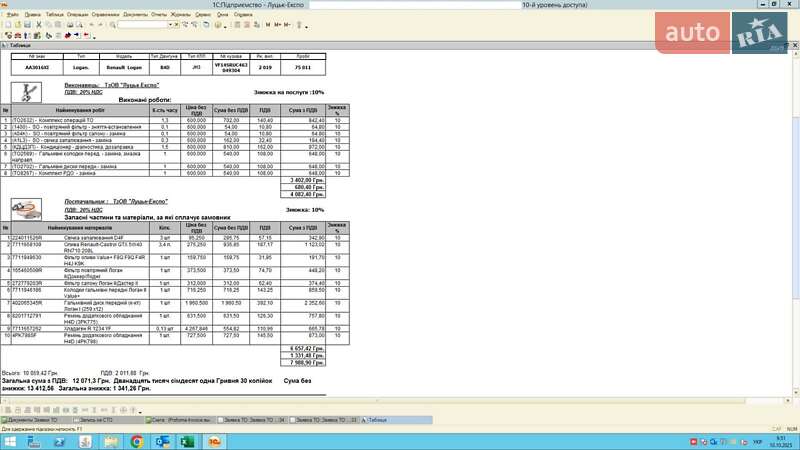Click the Cut scissors icon
The height and width of the screenshot is (450, 800).
pyautogui.click(x=38, y=25)
